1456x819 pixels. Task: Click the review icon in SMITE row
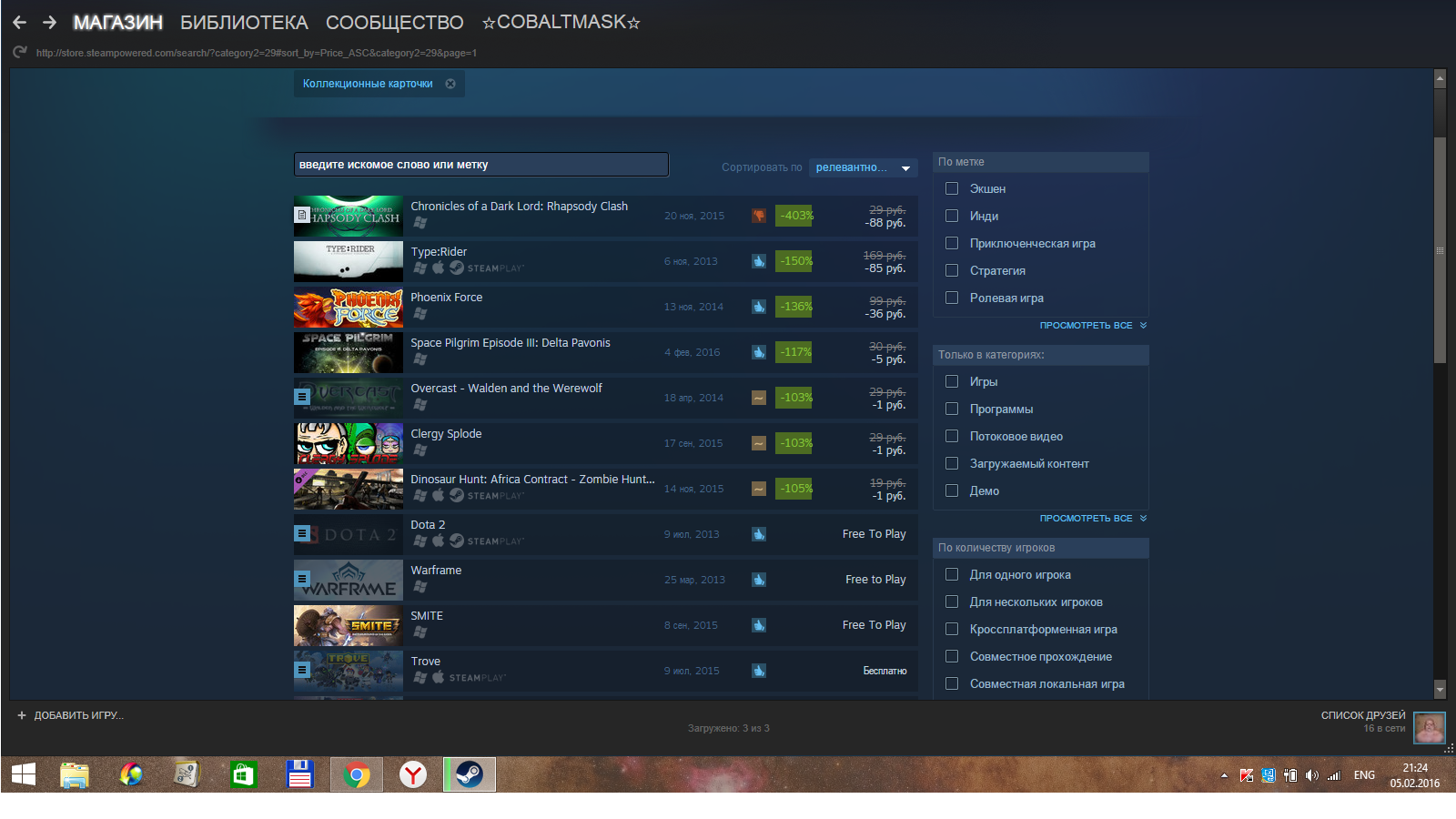pyautogui.click(x=759, y=625)
